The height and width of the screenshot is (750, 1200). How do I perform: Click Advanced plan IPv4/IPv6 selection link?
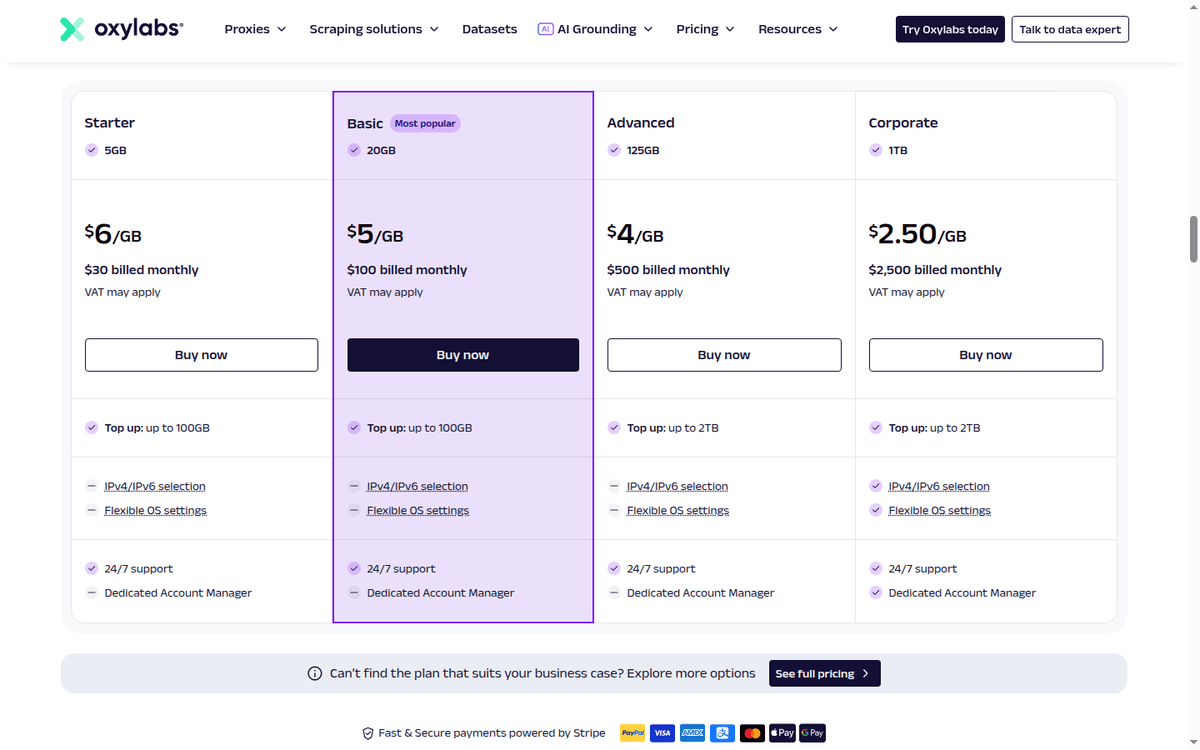tap(677, 487)
